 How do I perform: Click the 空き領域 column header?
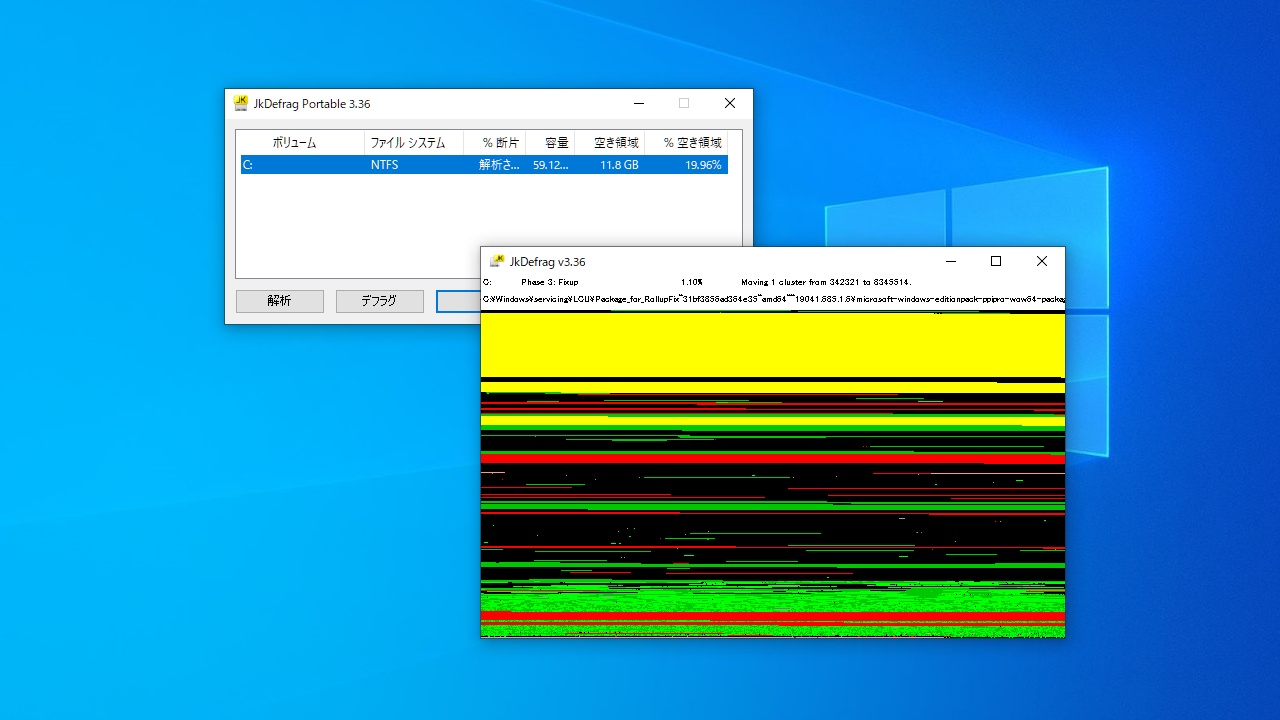click(x=610, y=143)
